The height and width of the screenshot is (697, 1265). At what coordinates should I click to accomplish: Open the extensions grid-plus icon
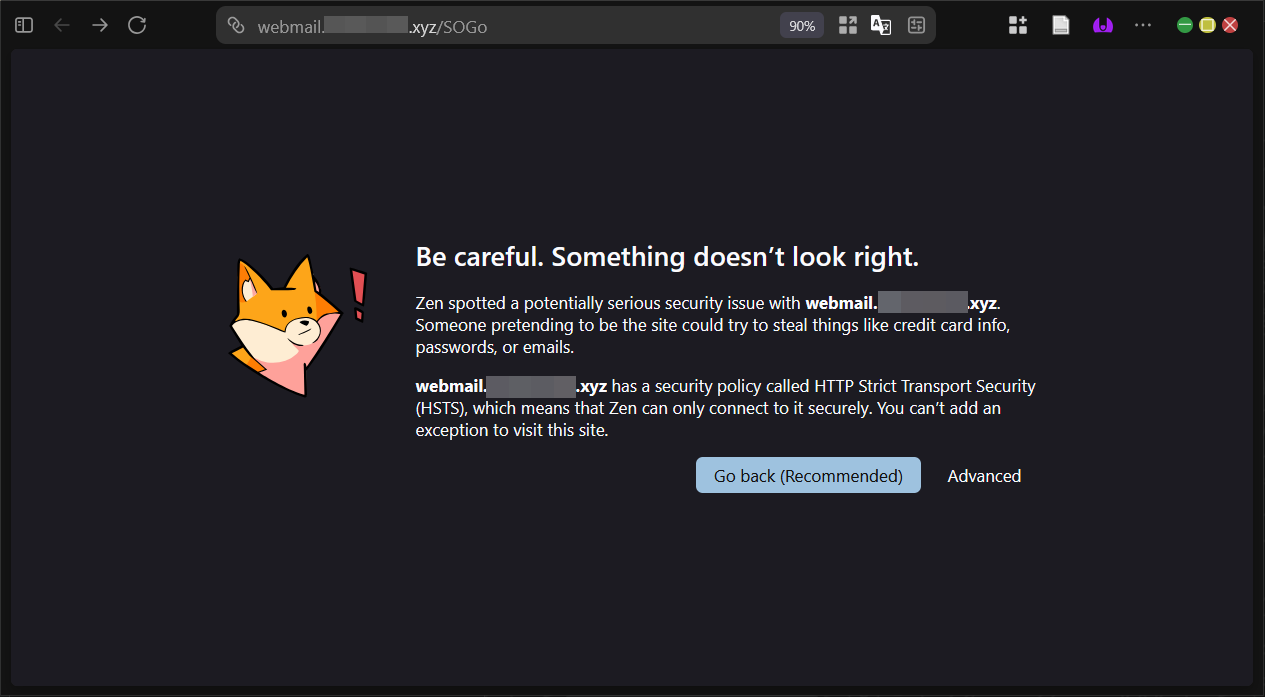1018,25
